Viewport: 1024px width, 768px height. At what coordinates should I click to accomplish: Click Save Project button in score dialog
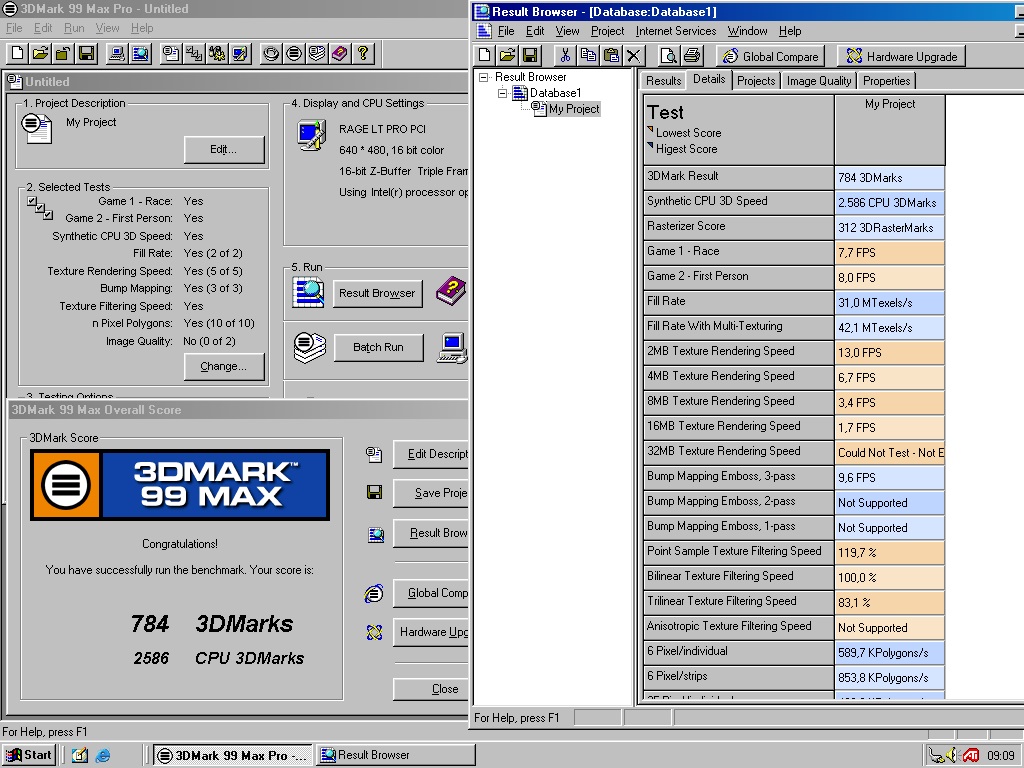[x=431, y=493]
